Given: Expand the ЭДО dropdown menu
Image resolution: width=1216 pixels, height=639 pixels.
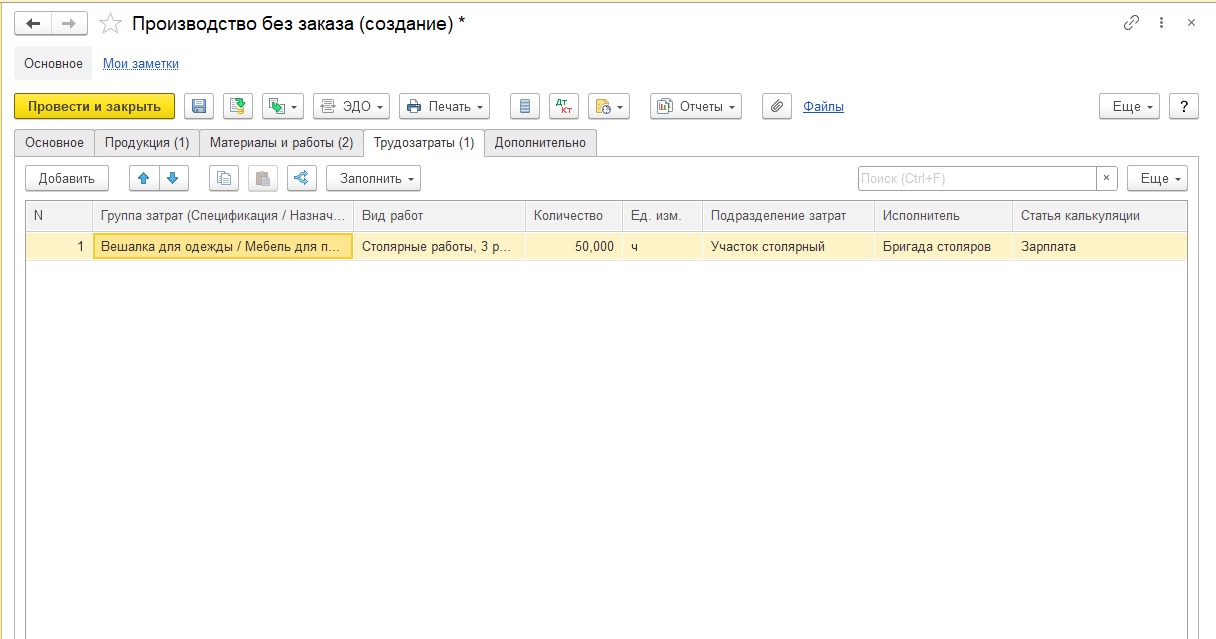Looking at the screenshot, I should click(351, 106).
